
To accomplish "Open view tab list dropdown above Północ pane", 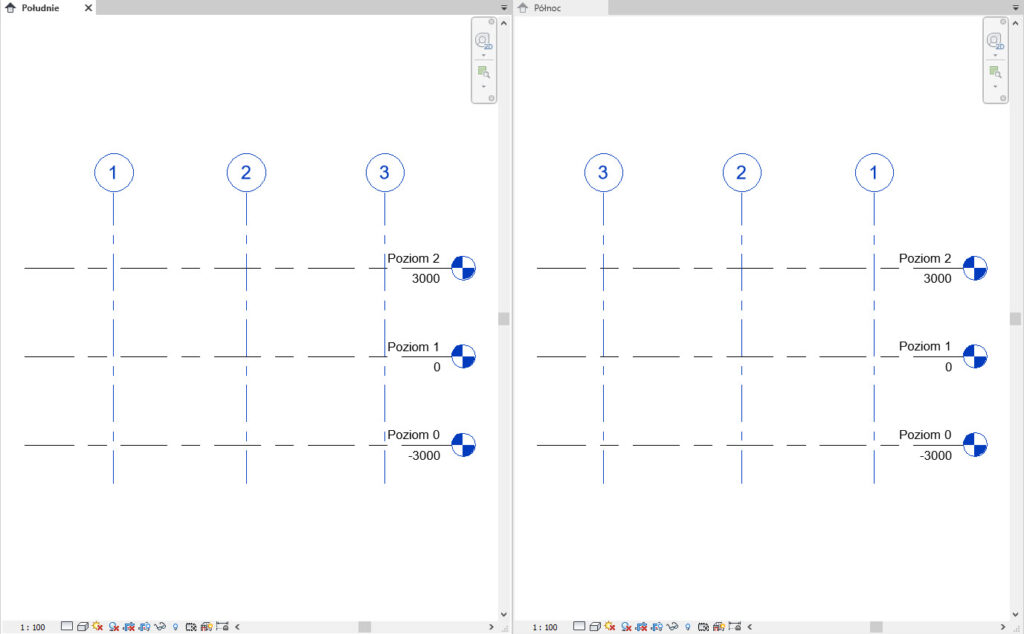I will (x=1017, y=7).
